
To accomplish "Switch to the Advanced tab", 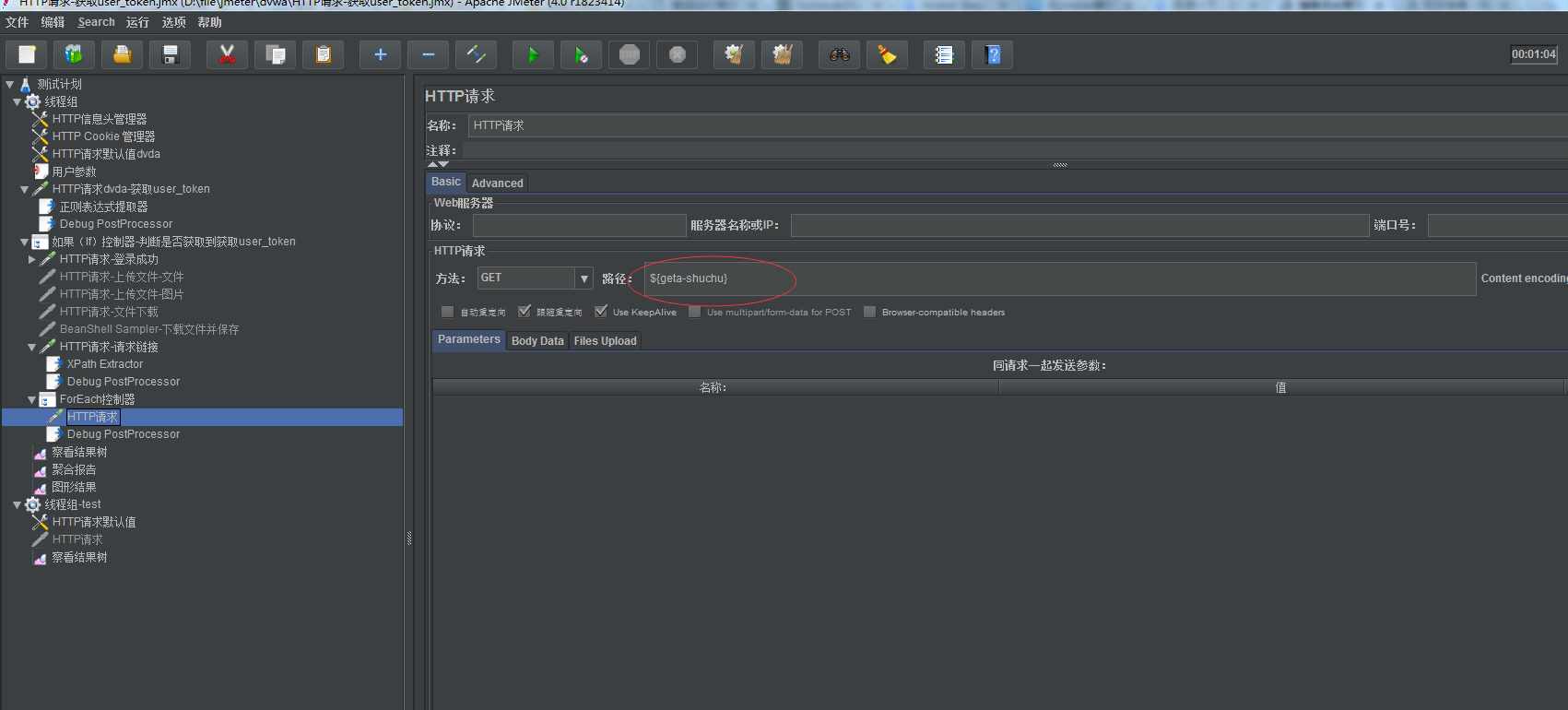I will [x=497, y=183].
